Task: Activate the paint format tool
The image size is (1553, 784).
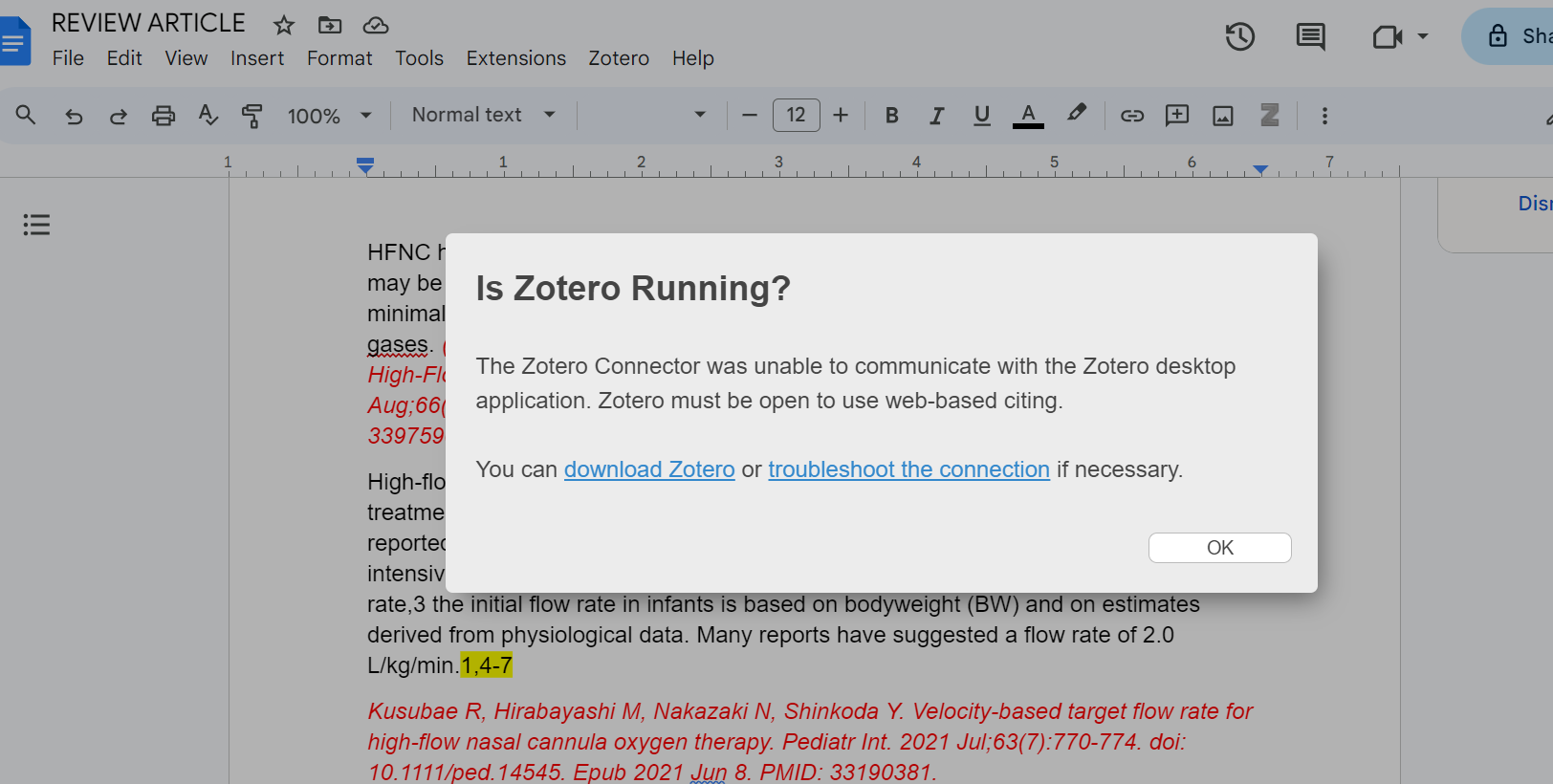Action: pos(252,116)
